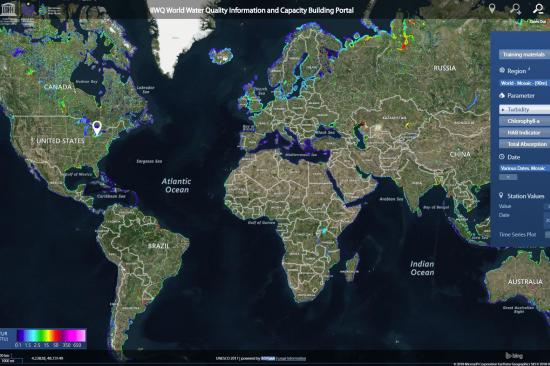Click the location pin icon in top bar
Screen dimensions: 550x366
[492, 8]
